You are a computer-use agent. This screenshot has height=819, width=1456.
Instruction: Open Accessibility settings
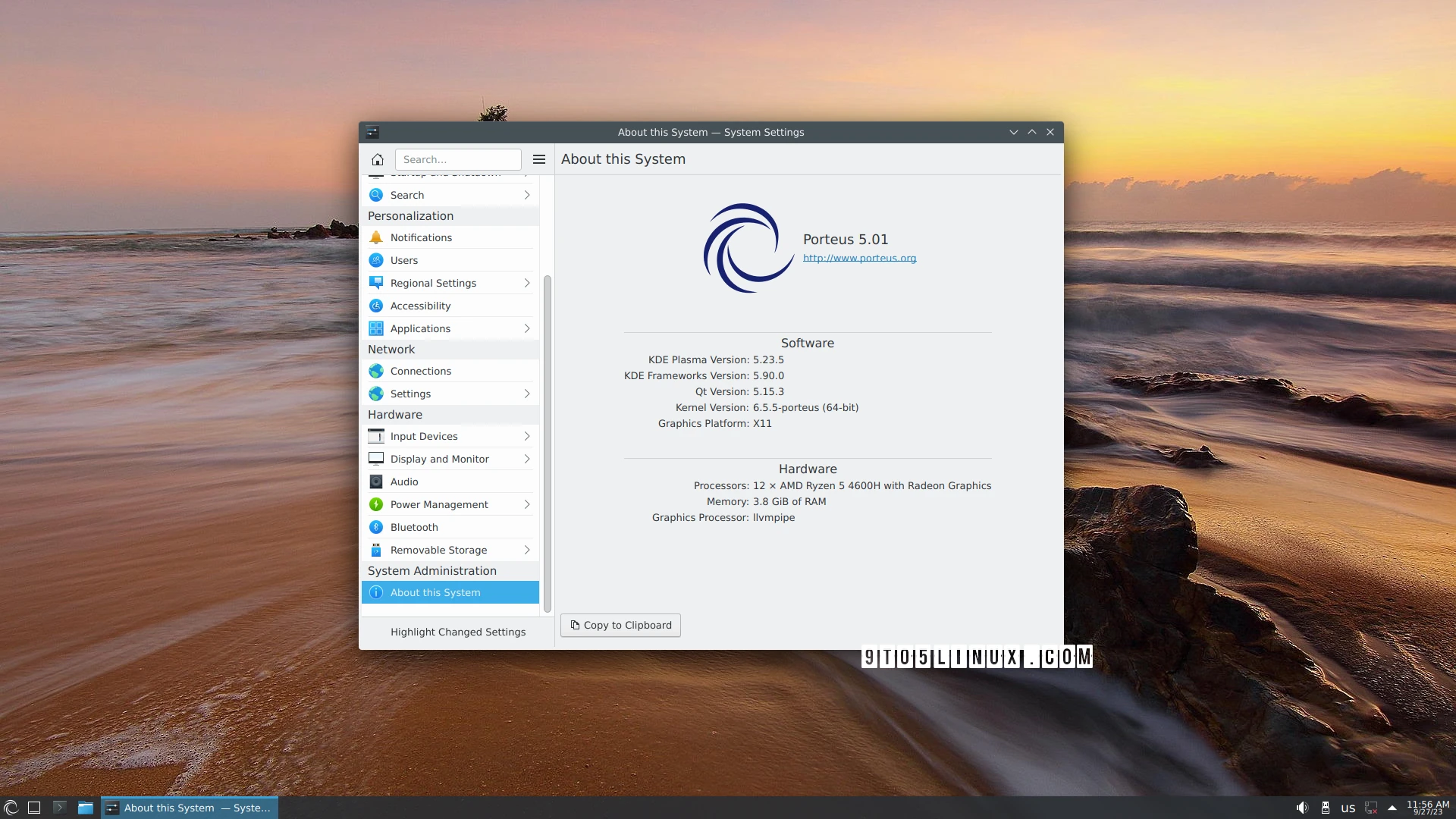[x=419, y=306]
